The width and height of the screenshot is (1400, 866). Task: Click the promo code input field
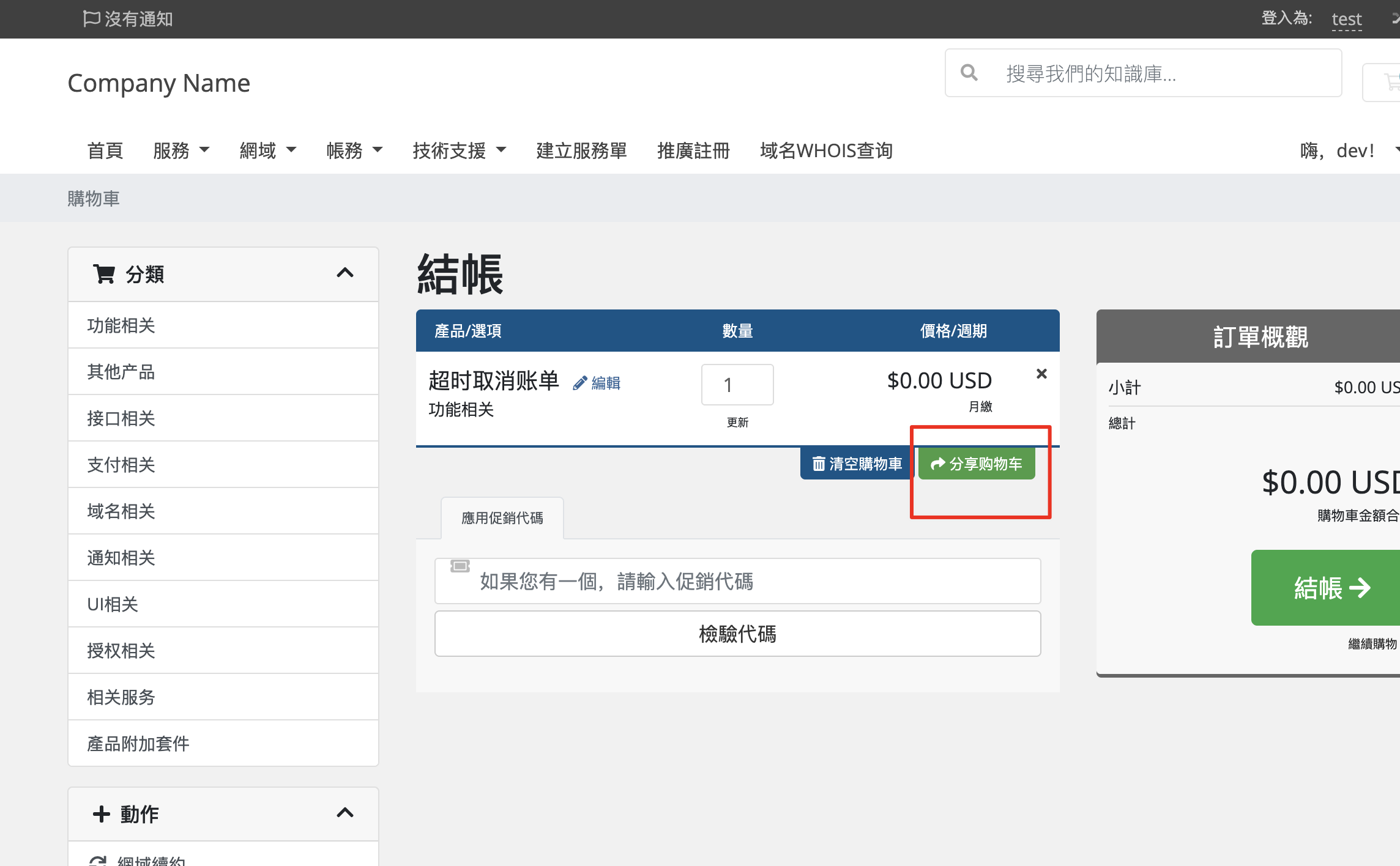pyautogui.click(x=737, y=581)
